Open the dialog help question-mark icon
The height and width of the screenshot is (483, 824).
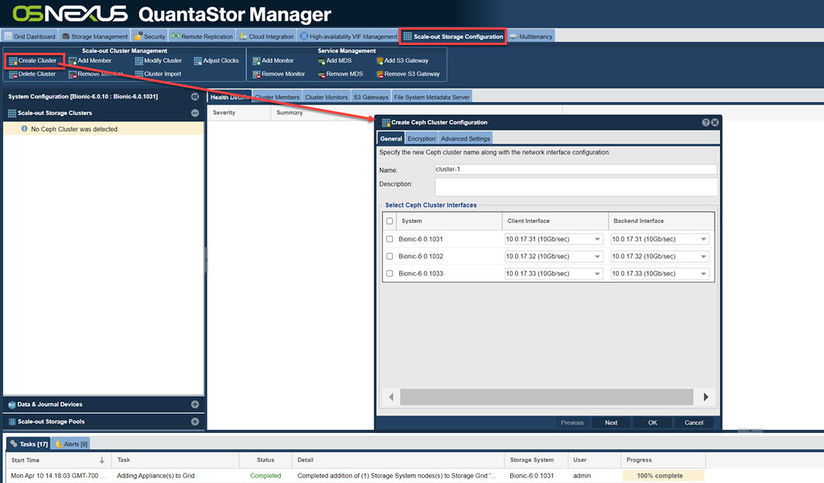point(706,122)
